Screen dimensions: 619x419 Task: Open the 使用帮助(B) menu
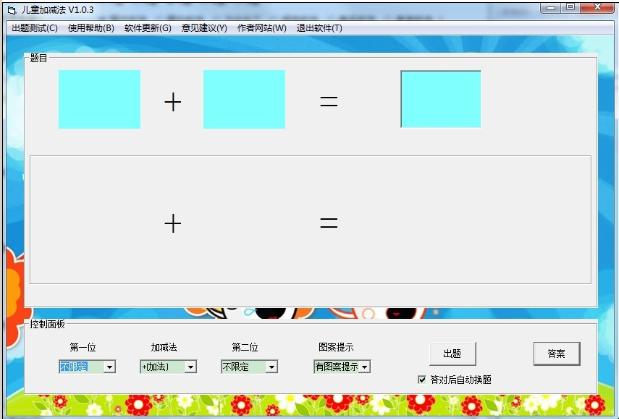(90, 28)
